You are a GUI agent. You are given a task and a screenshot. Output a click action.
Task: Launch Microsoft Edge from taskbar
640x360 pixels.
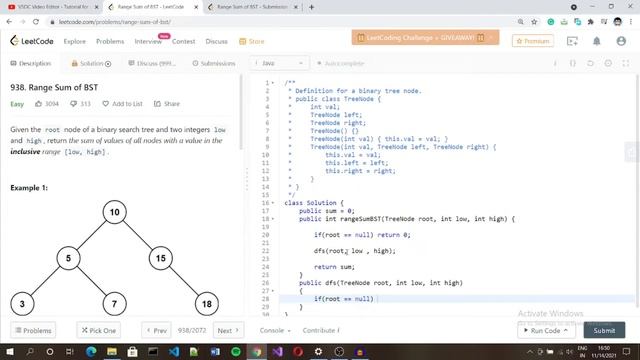[x=91, y=351]
